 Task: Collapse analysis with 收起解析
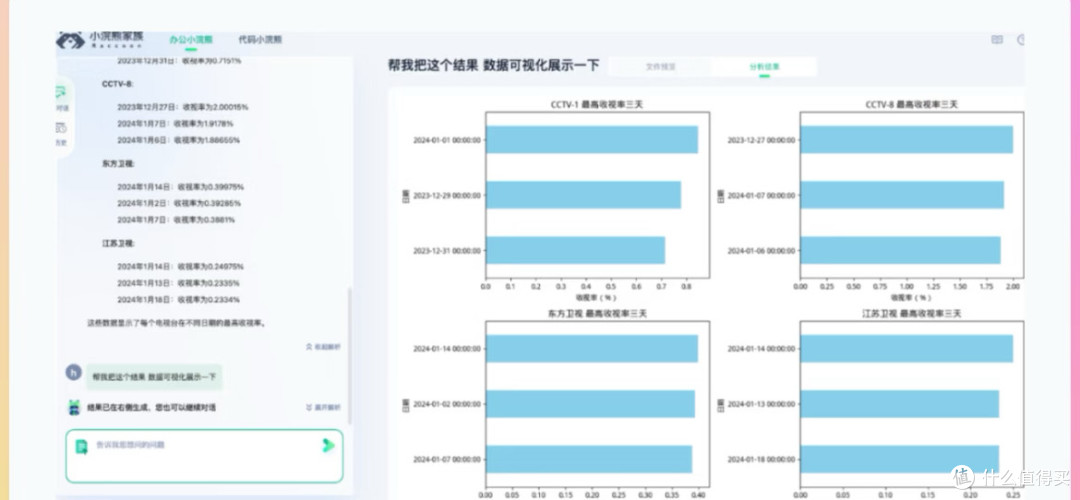323,347
